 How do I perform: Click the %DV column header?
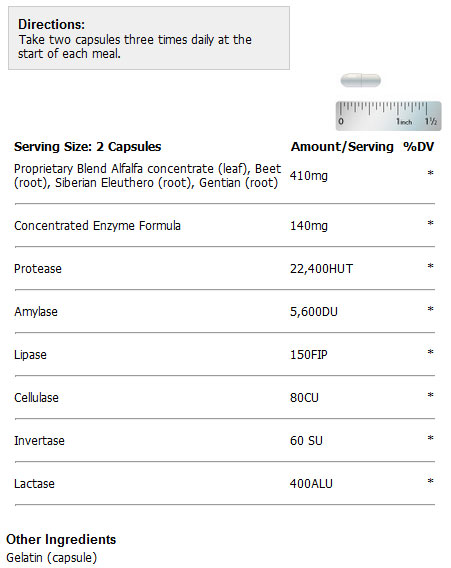point(418,146)
